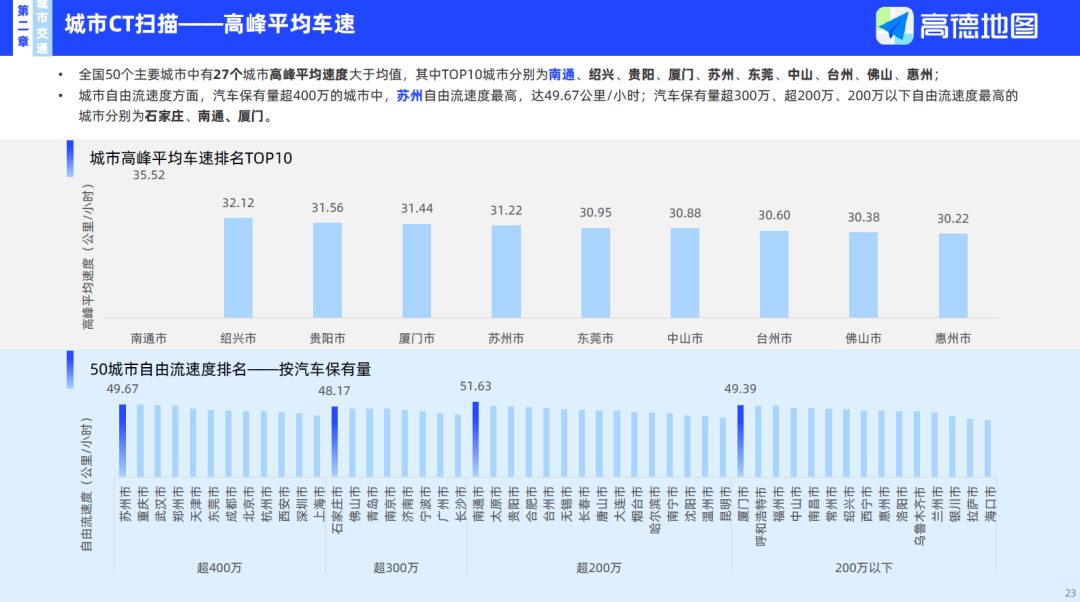This screenshot has height=602, width=1080.
Task: Click the value label 30.60
Action: click(x=774, y=216)
